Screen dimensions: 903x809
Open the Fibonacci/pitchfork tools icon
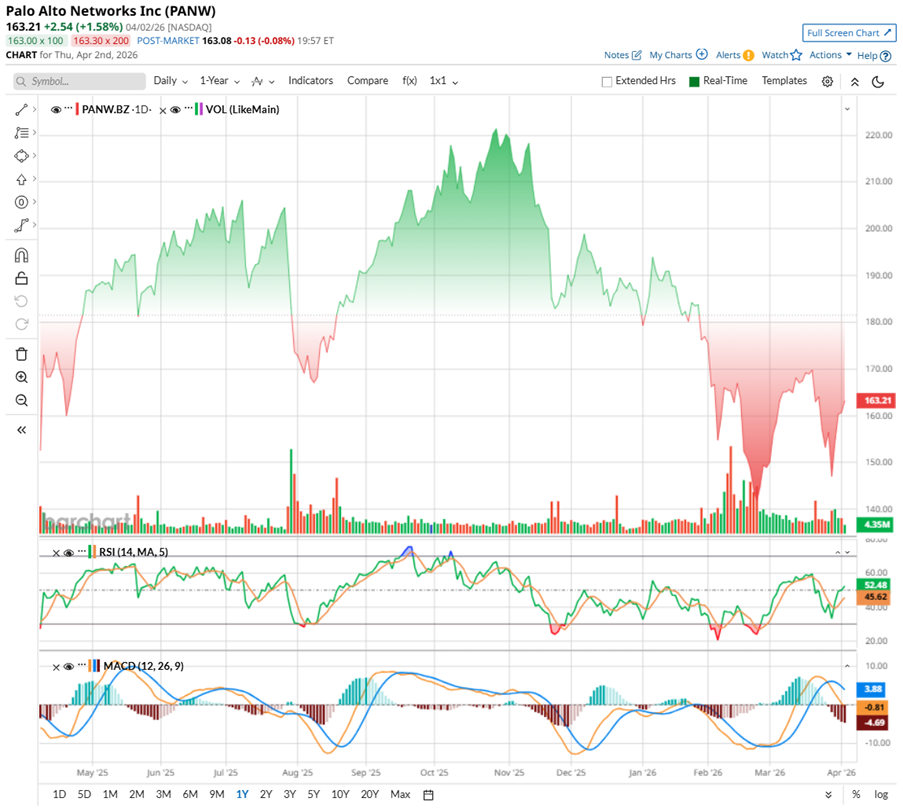(21, 132)
